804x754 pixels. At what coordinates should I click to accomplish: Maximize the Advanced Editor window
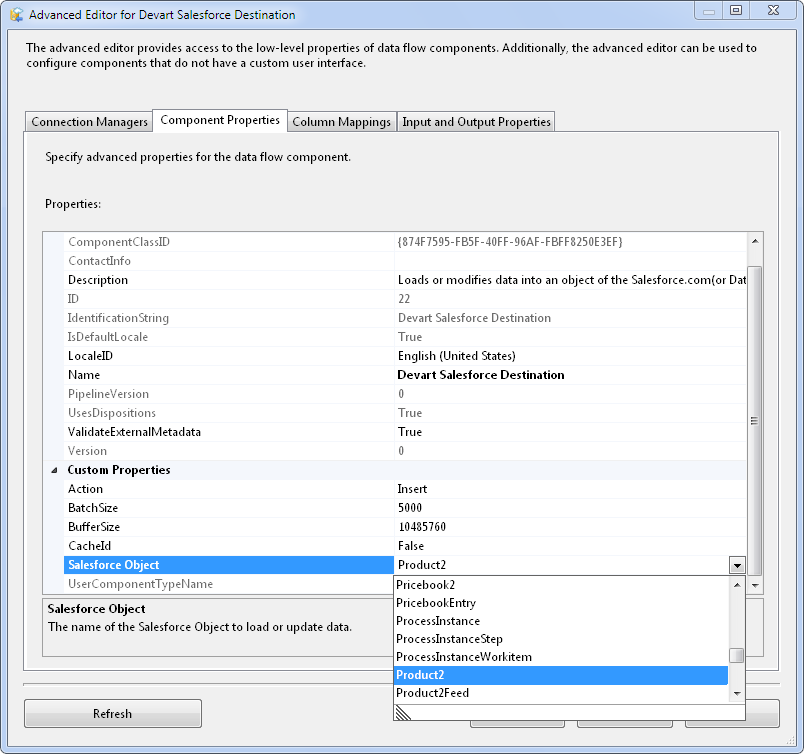coord(736,10)
